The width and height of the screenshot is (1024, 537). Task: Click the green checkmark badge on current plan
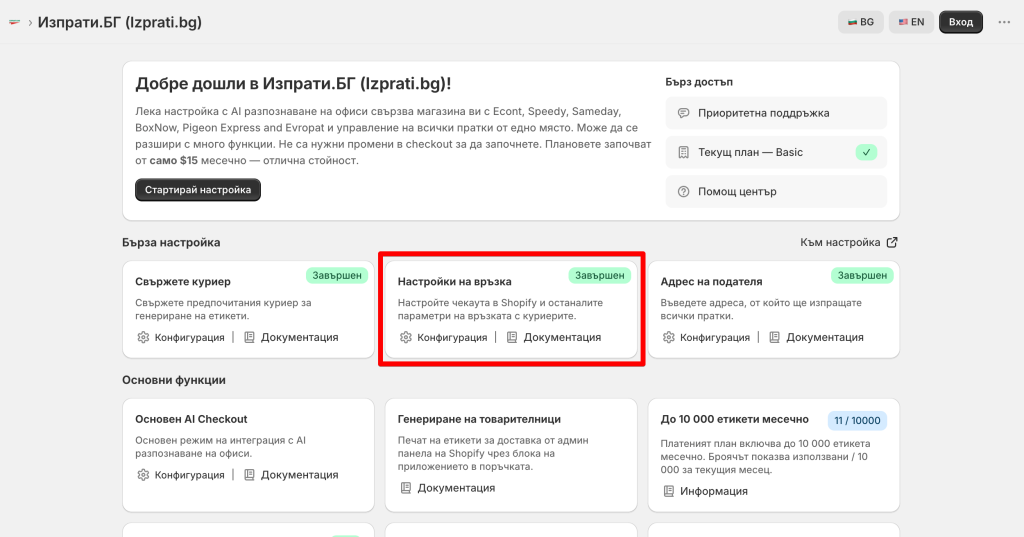coord(866,152)
